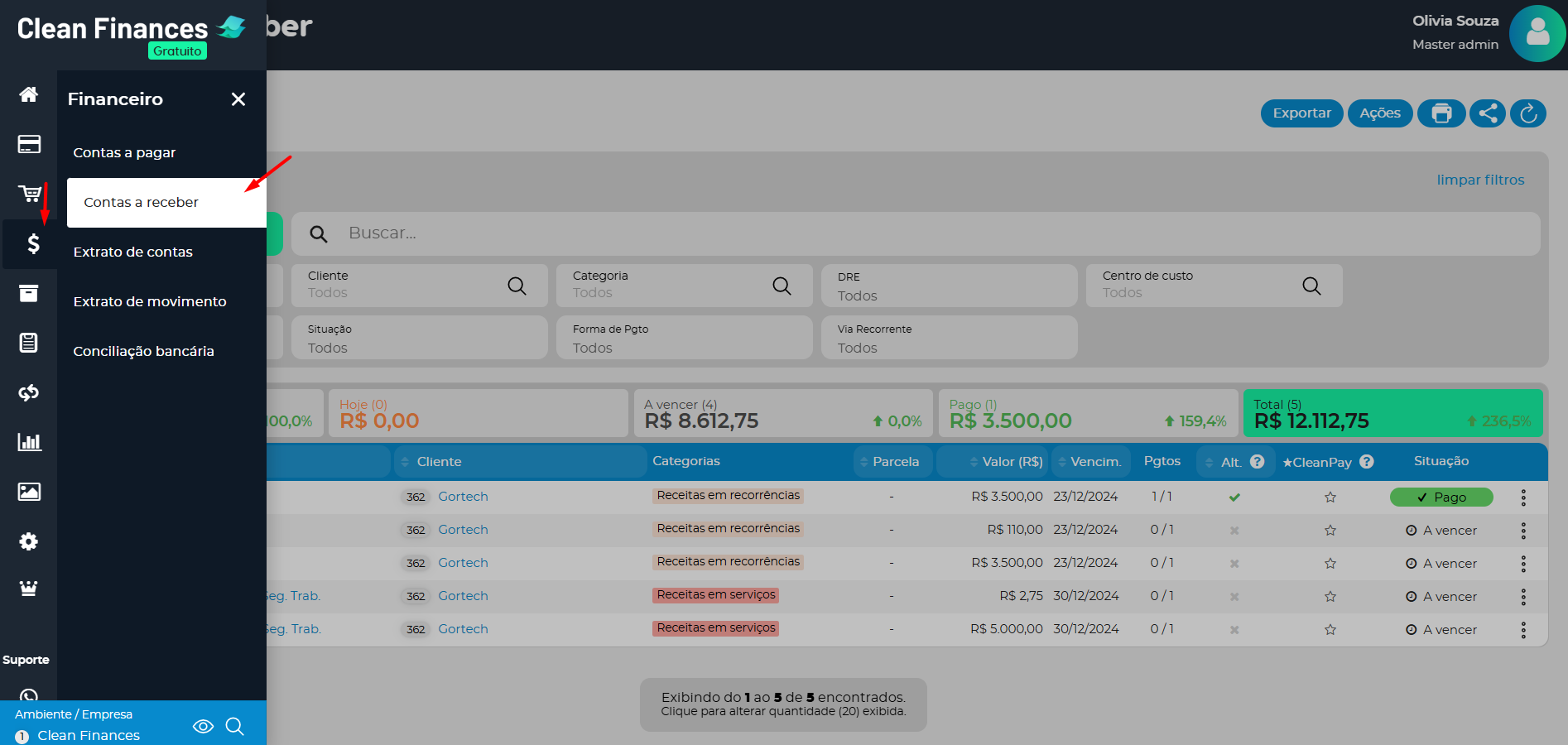Select the crown premium icon in the sidebar
1568x745 pixels.
click(x=29, y=588)
